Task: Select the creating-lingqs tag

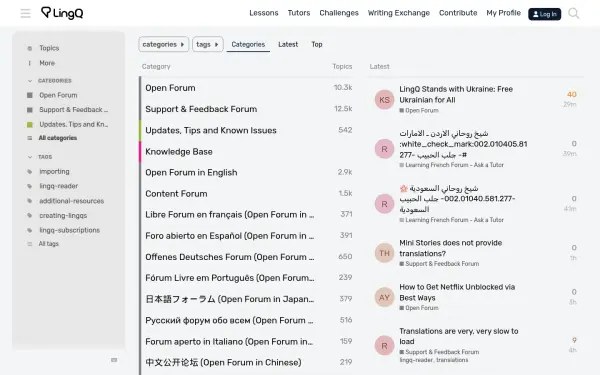Action: pyautogui.click(x=63, y=216)
